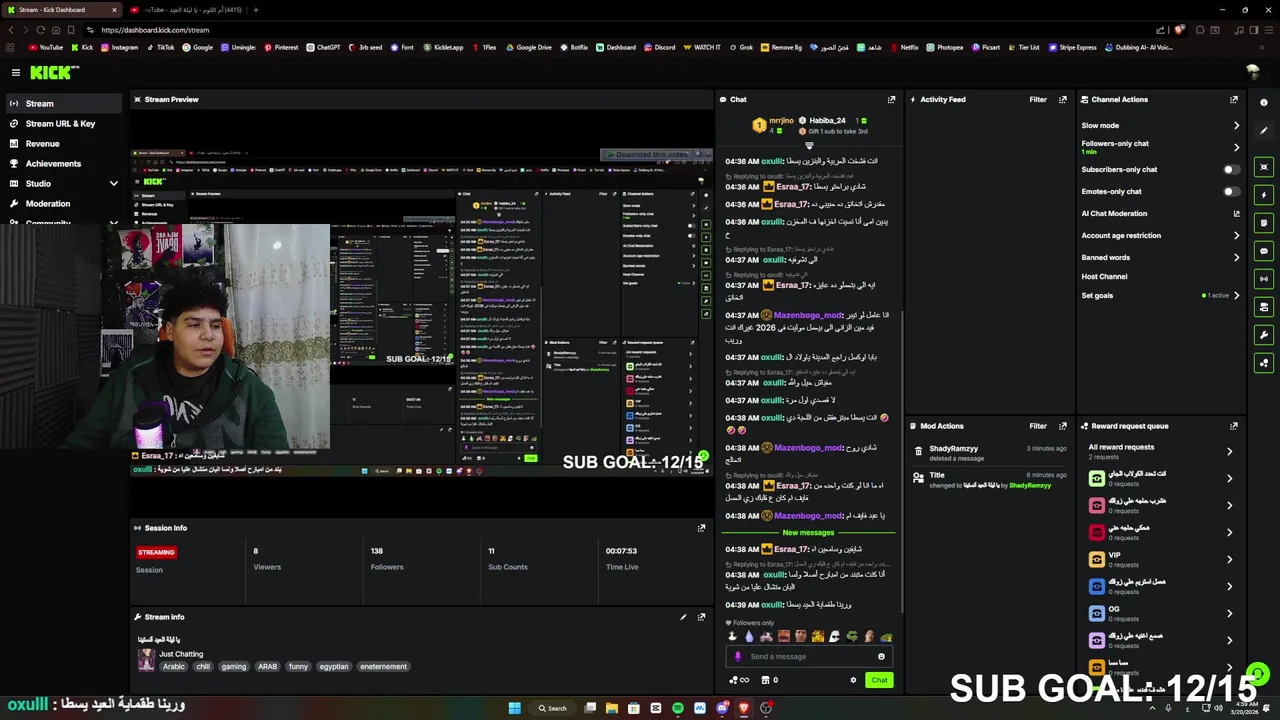Click Host Channel option

[1104, 277]
